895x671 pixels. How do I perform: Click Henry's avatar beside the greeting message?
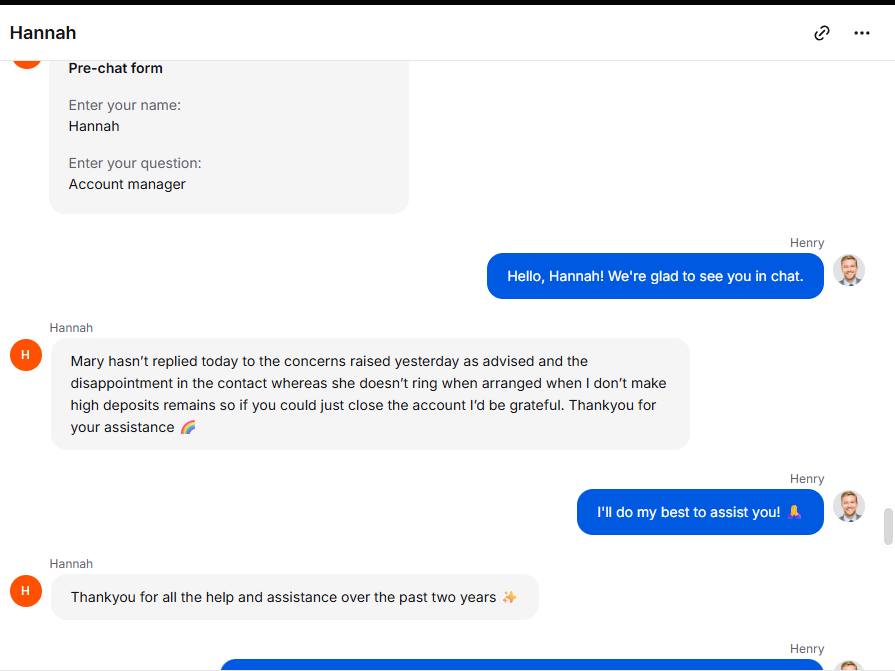click(x=849, y=270)
